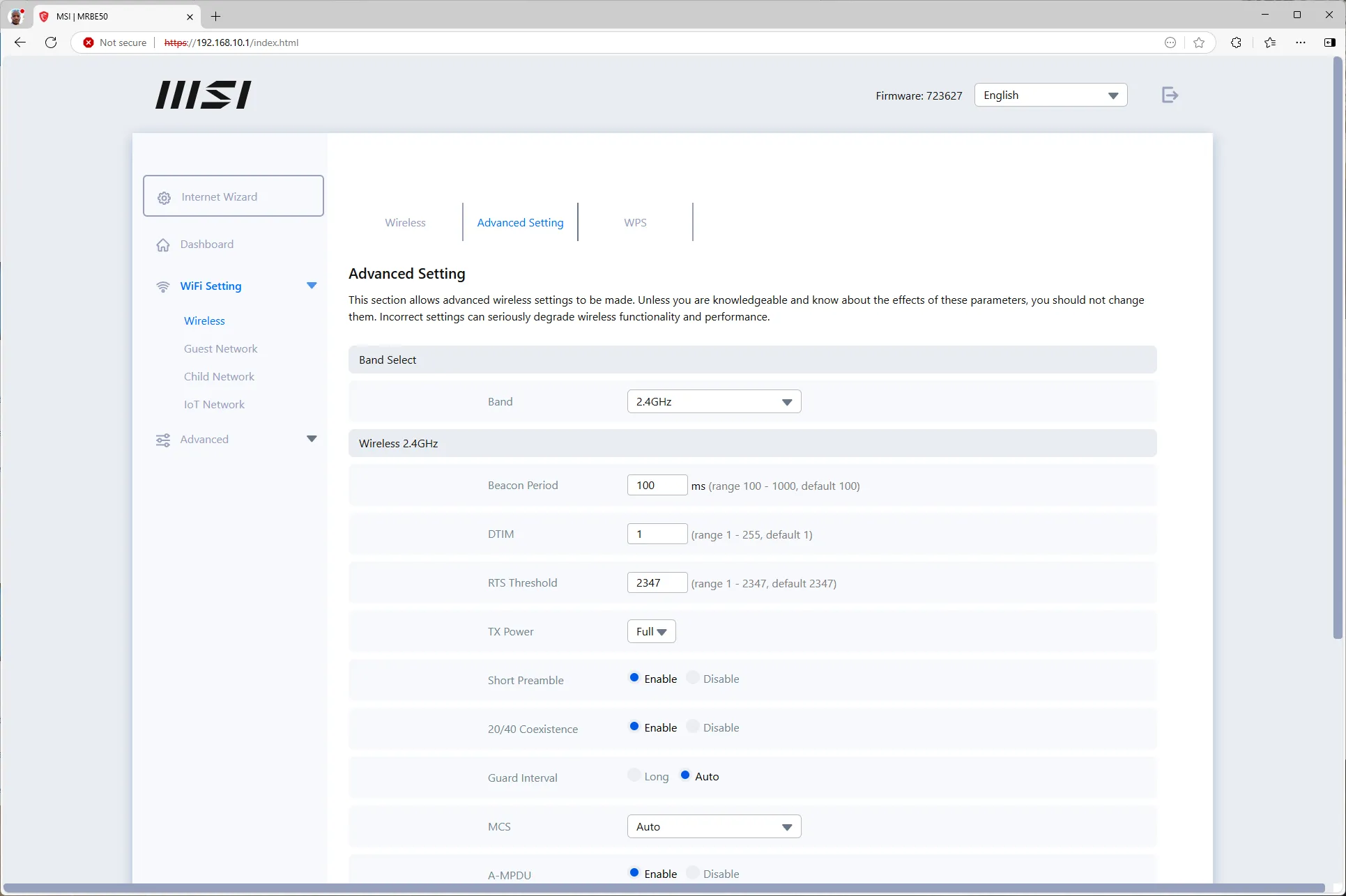Viewport: 1346px width, 896px height.
Task: Open Guest Network in sidebar
Action: click(220, 348)
